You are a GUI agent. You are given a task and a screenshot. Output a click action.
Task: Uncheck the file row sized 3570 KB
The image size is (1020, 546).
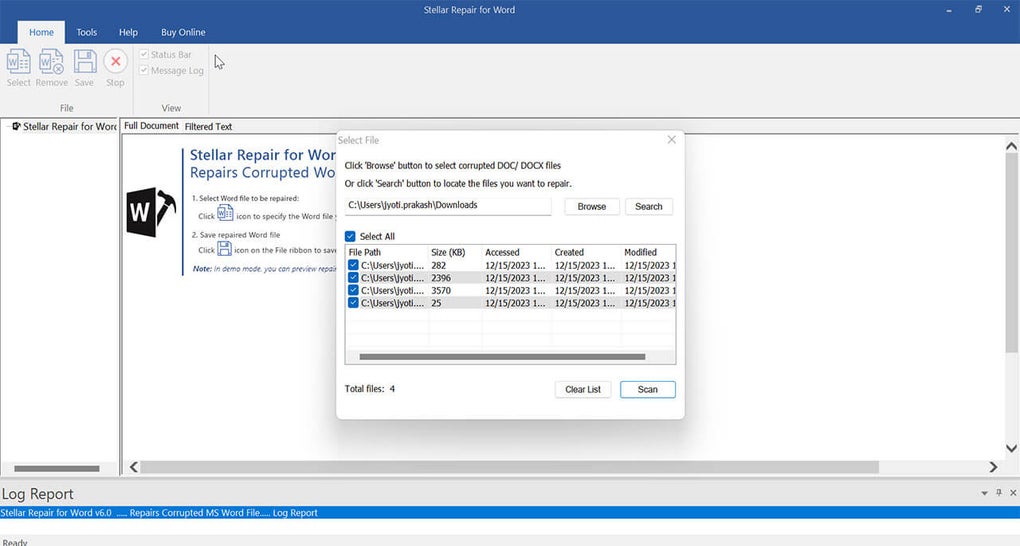[x=353, y=290]
